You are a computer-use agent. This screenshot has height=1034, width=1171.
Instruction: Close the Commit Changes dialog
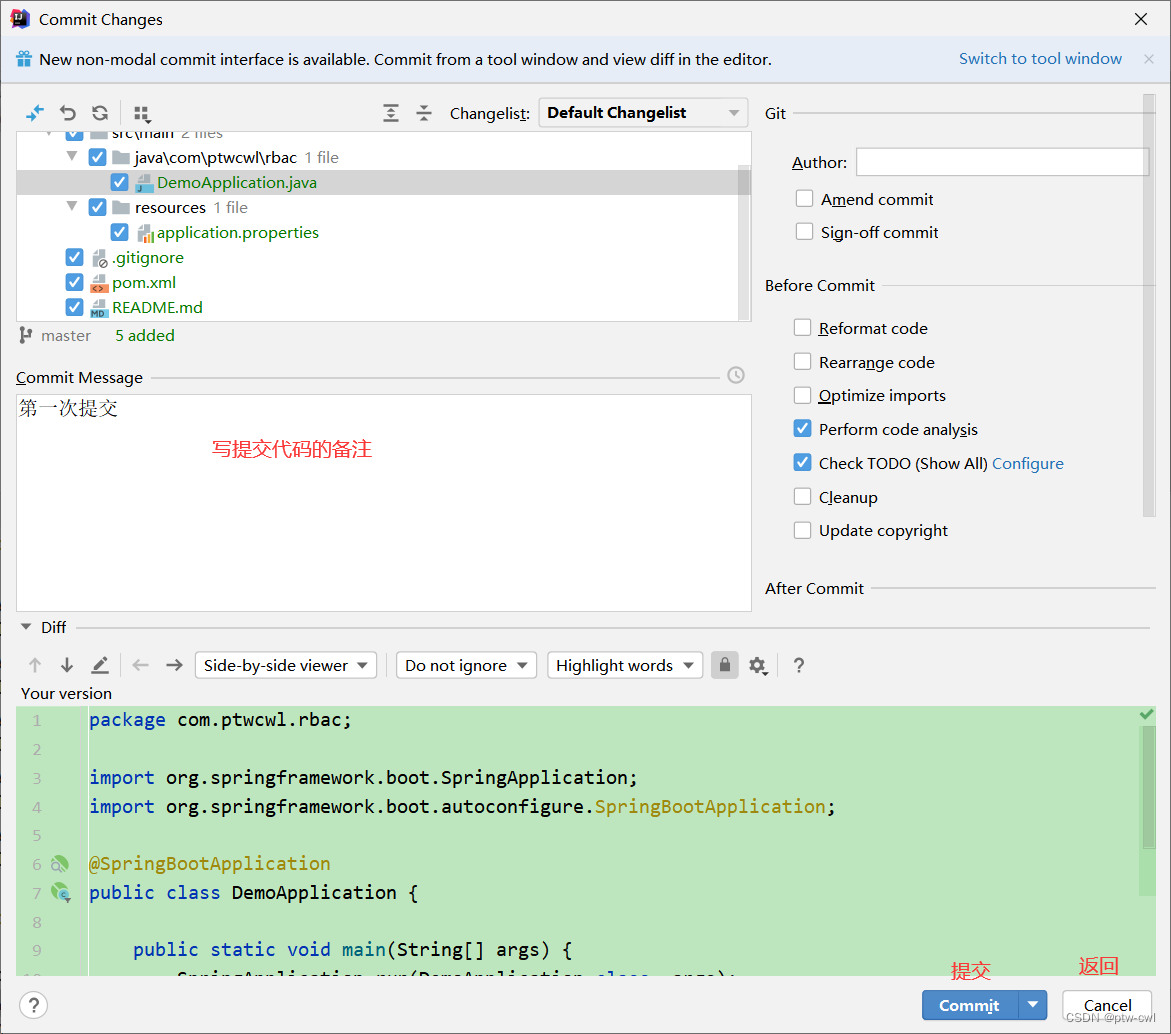(1140, 19)
